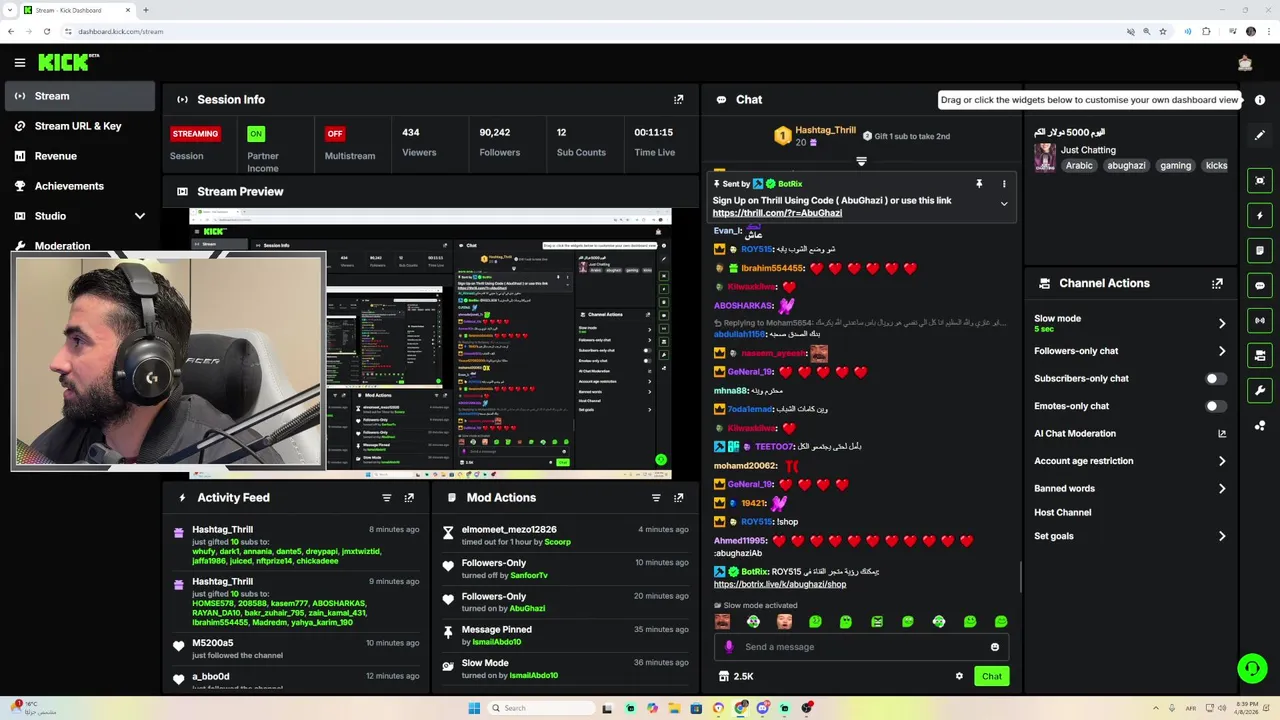Toggle the Session Info broadcast widget icon

click(1260, 320)
